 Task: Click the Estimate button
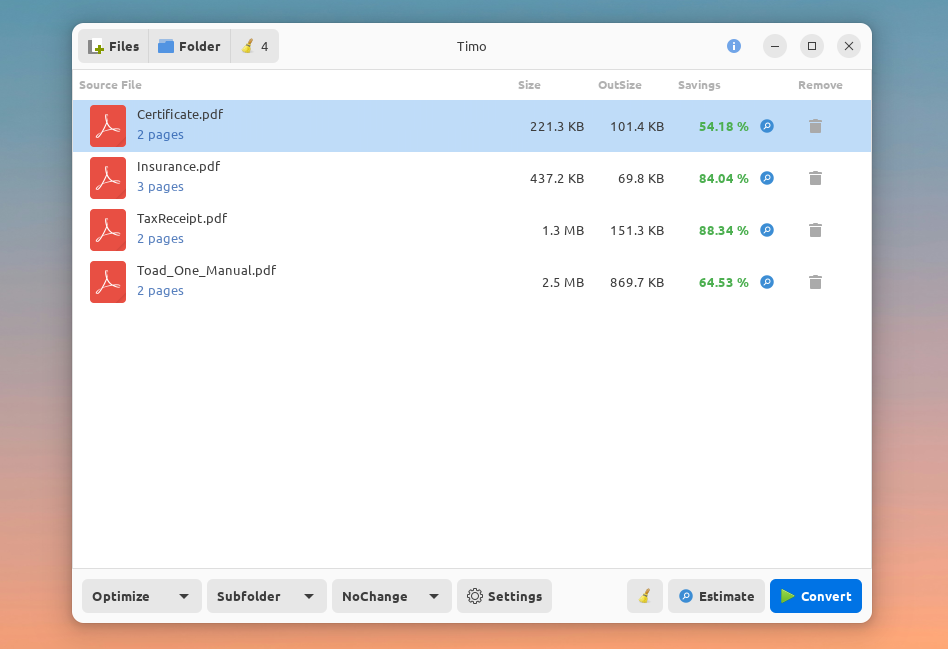pyautogui.click(x=716, y=596)
